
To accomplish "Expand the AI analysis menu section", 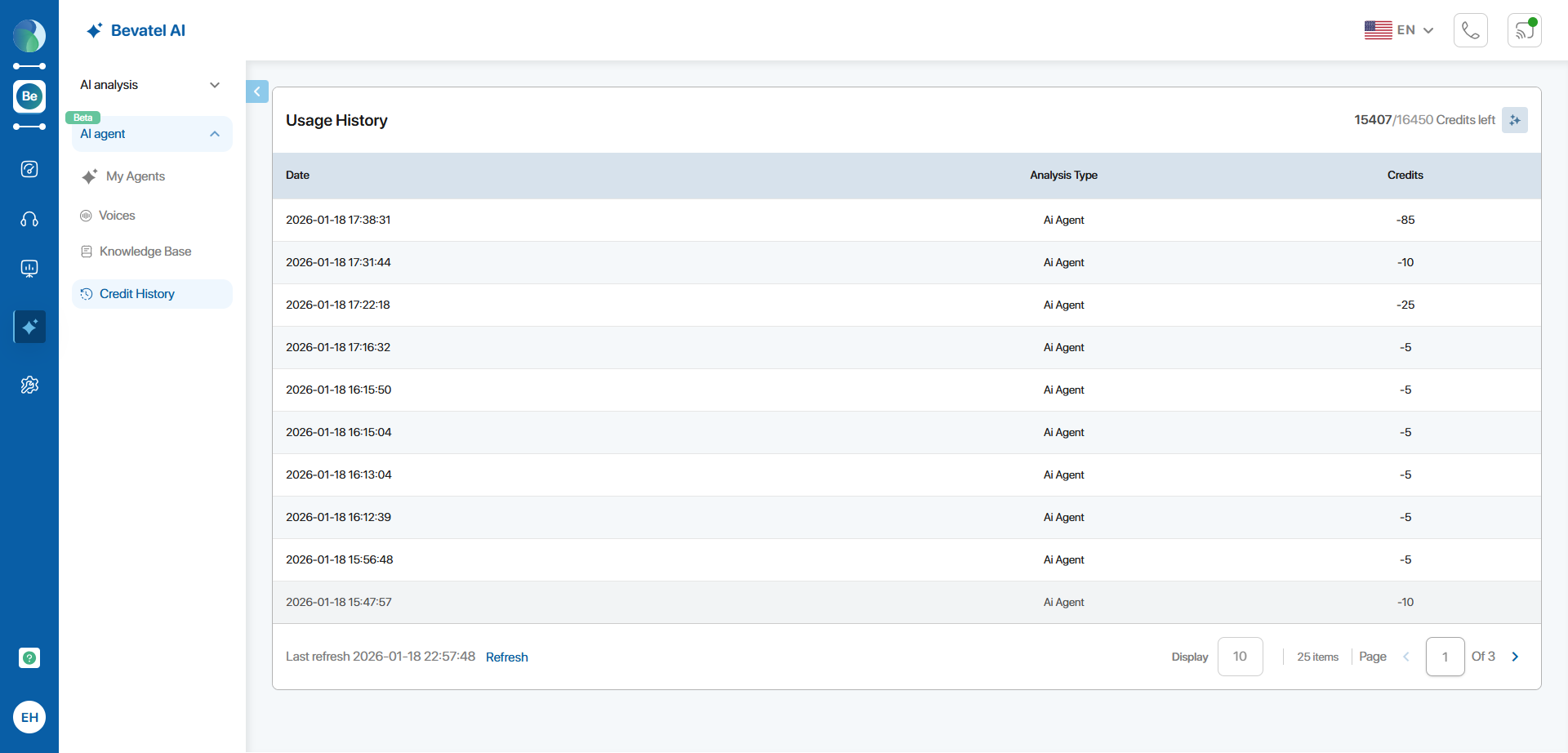I will point(151,85).
